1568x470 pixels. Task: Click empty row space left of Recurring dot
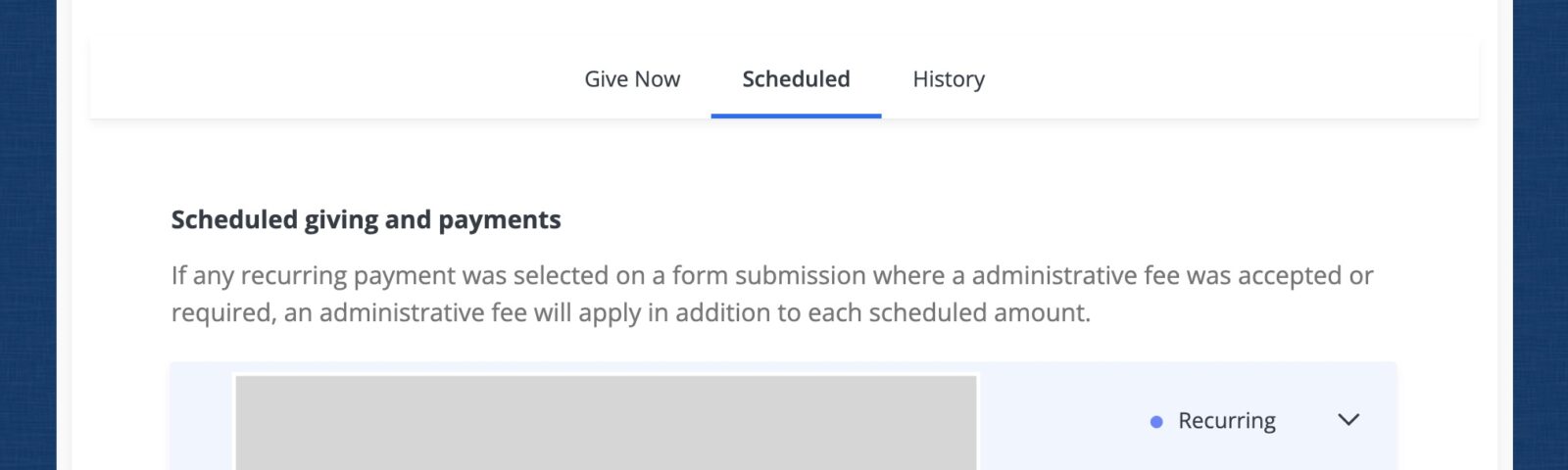tap(1063, 422)
